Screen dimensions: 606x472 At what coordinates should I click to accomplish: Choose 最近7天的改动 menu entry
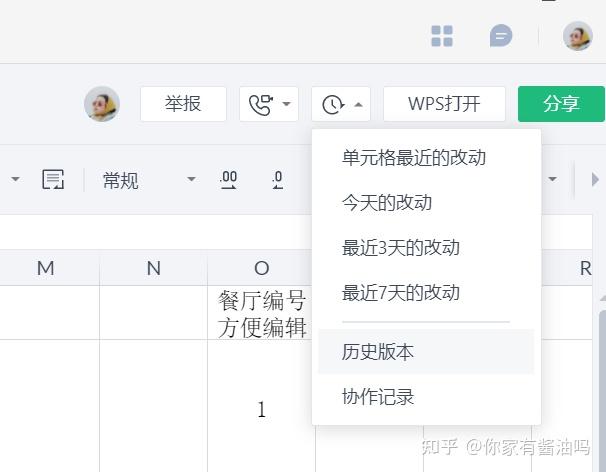pyautogui.click(x=426, y=292)
